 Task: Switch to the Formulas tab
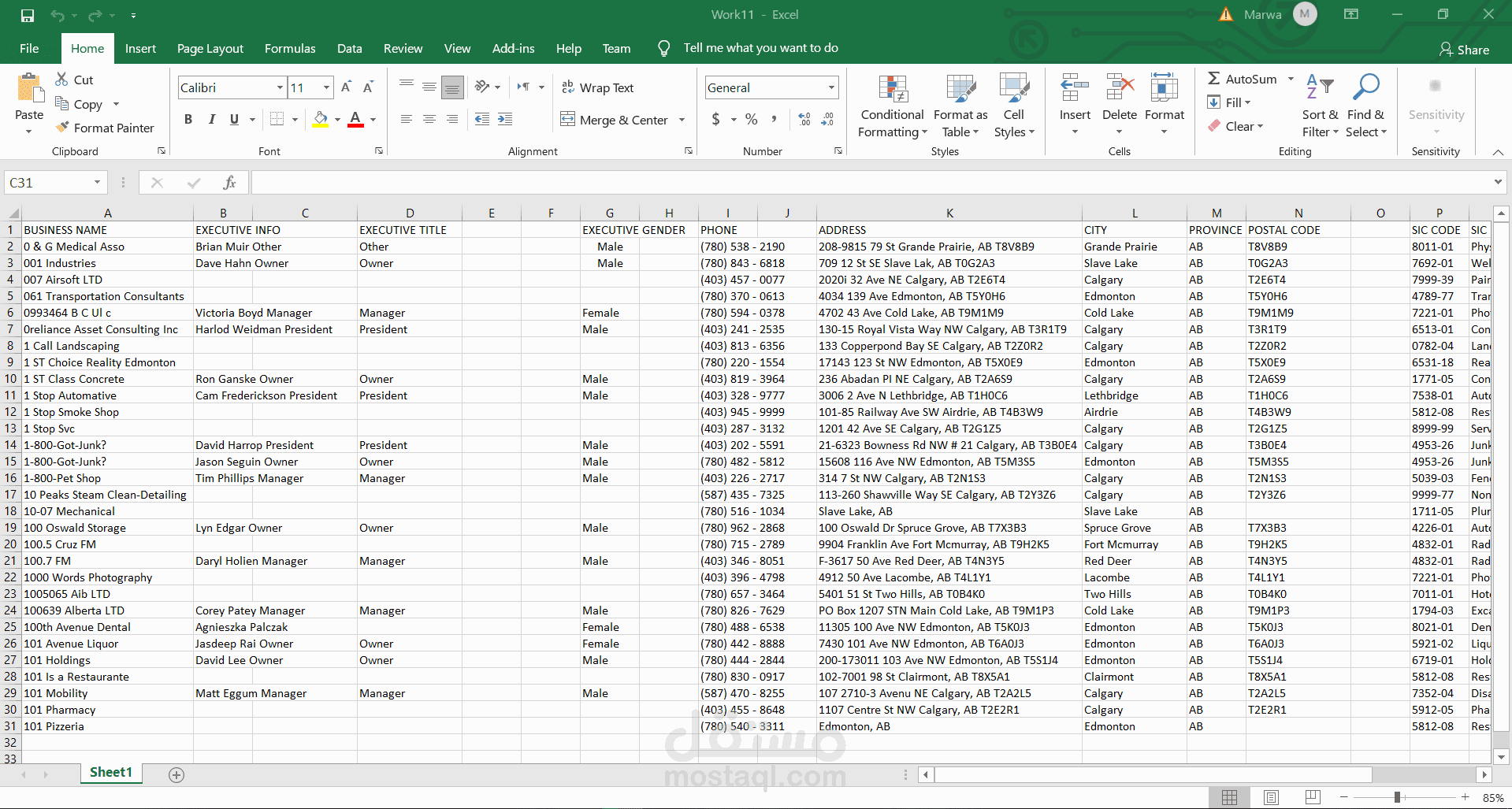click(290, 48)
